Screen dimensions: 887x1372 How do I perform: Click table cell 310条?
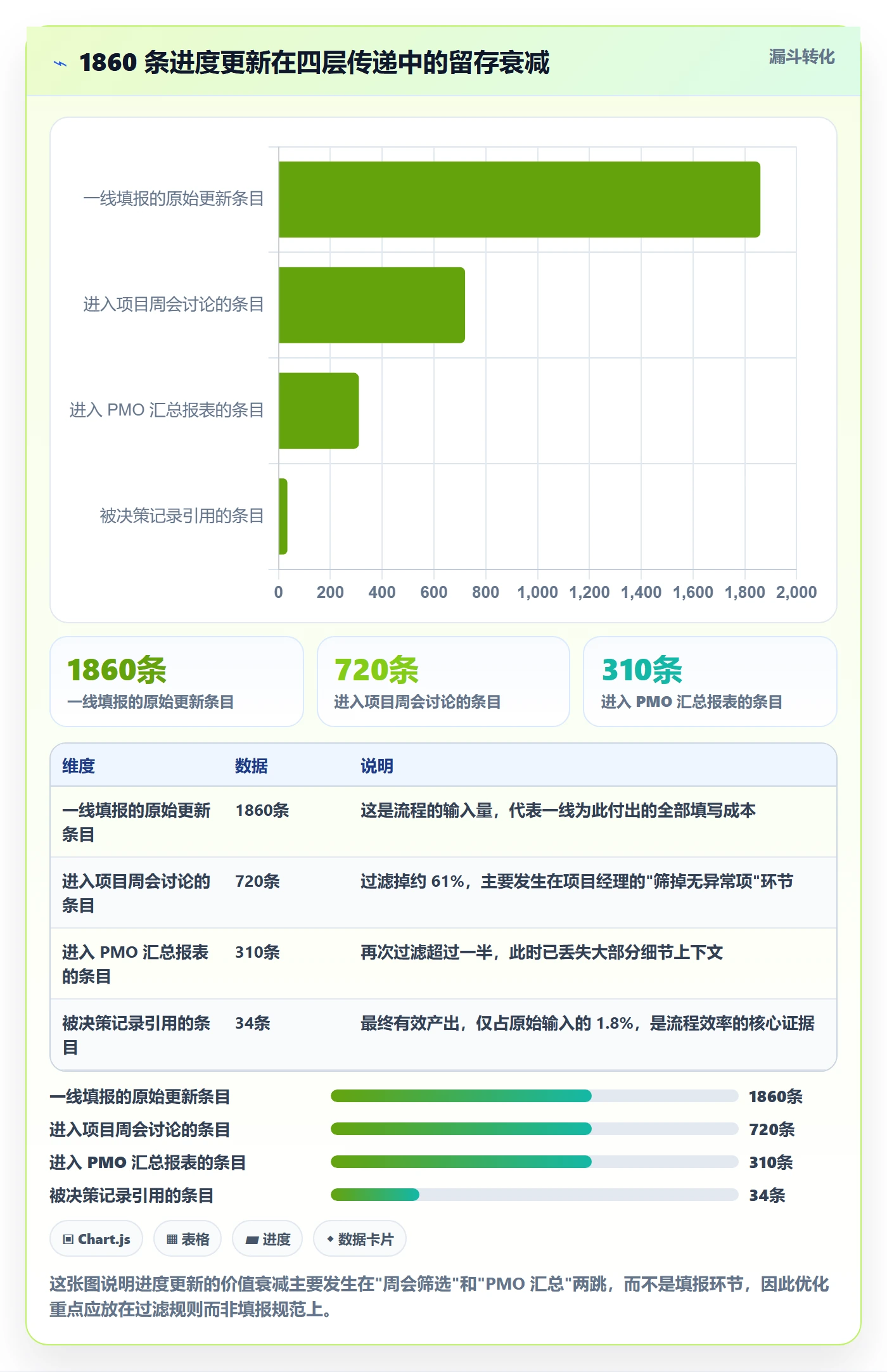coord(257,952)
